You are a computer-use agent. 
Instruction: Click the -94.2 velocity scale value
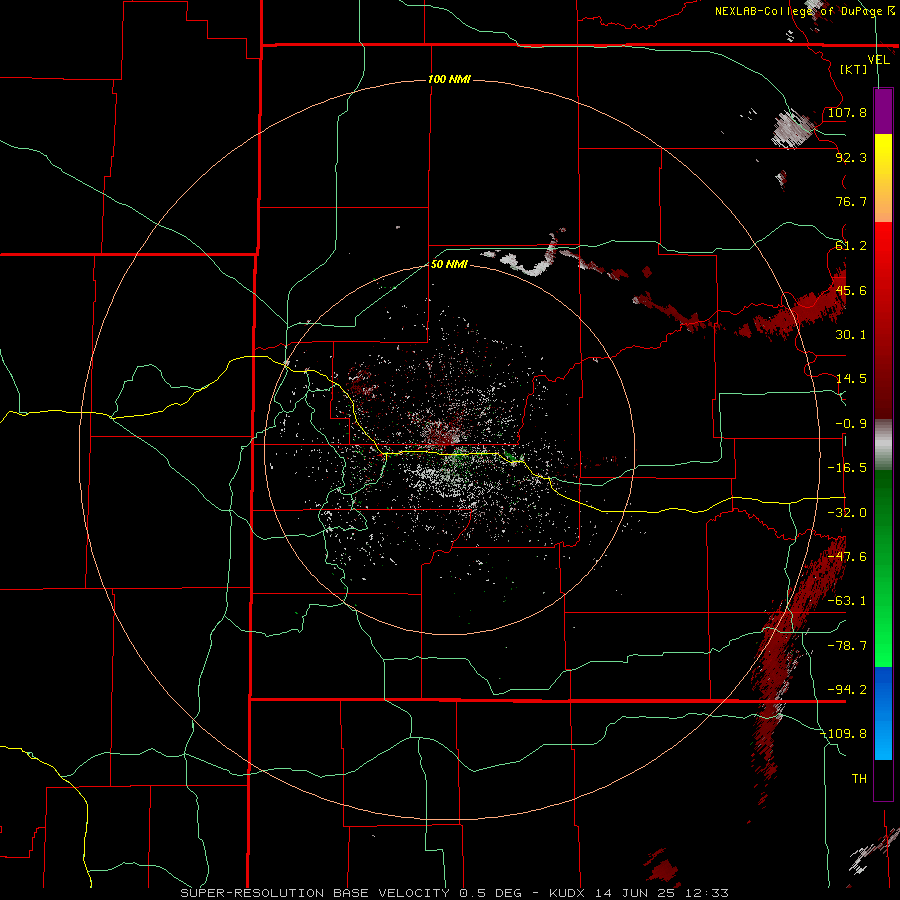click(847, 690)
